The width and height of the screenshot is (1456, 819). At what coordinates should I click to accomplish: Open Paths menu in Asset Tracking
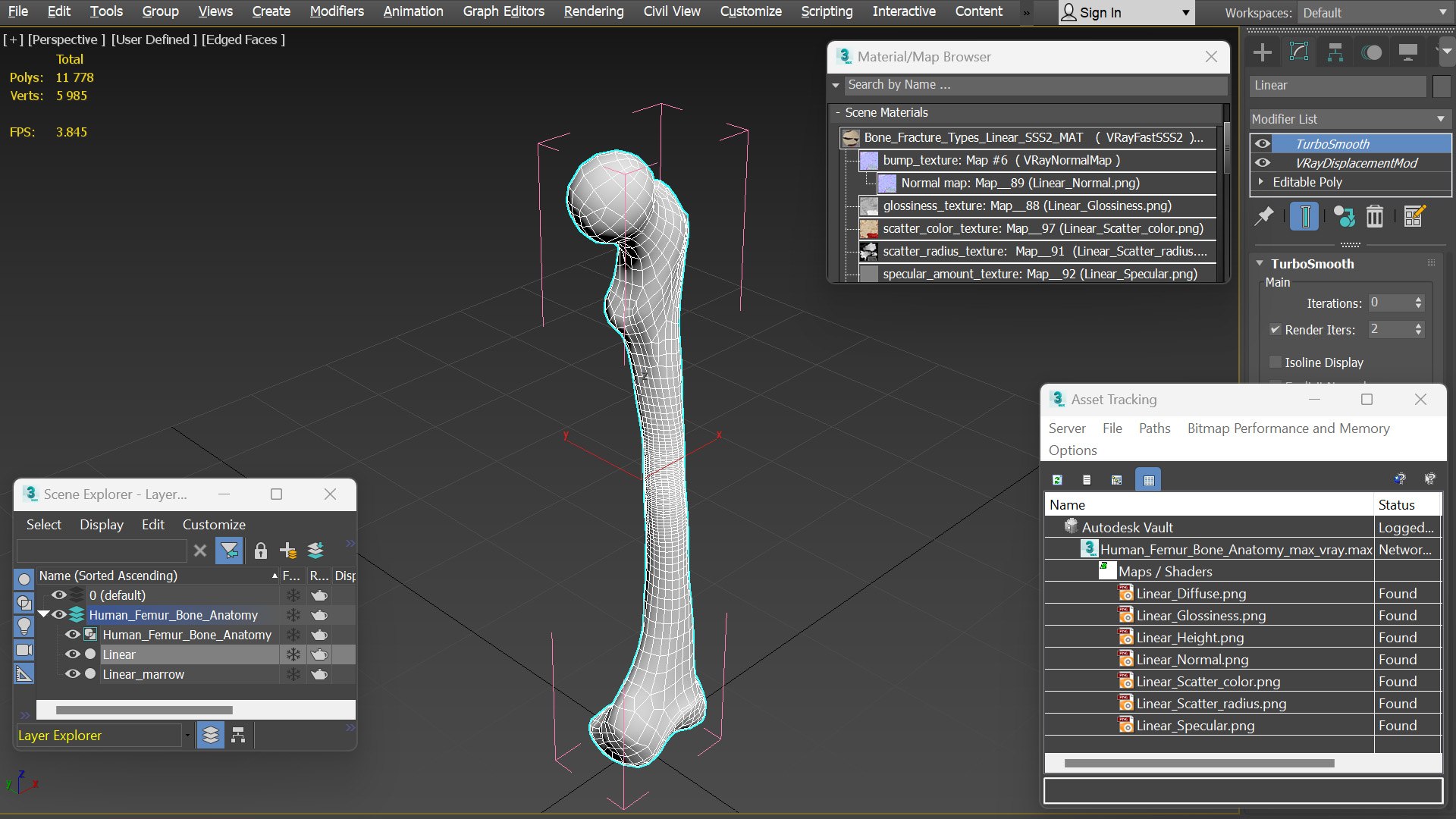(x=1154, y=428)
